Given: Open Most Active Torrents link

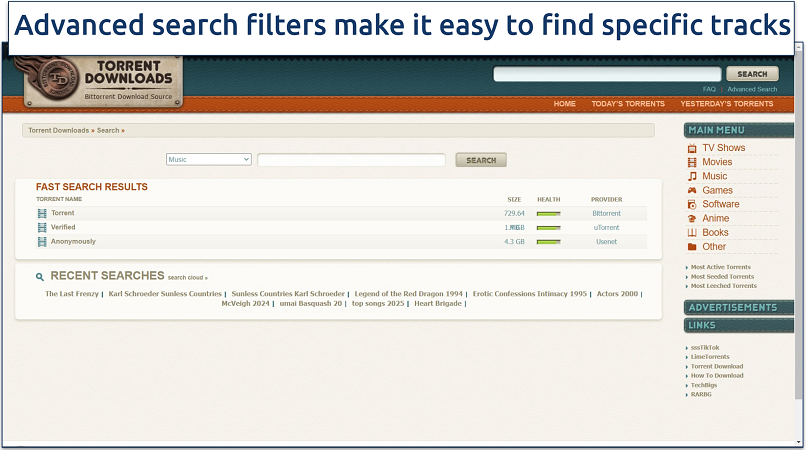Looking at the screenshot, I should tap(720, 267).
